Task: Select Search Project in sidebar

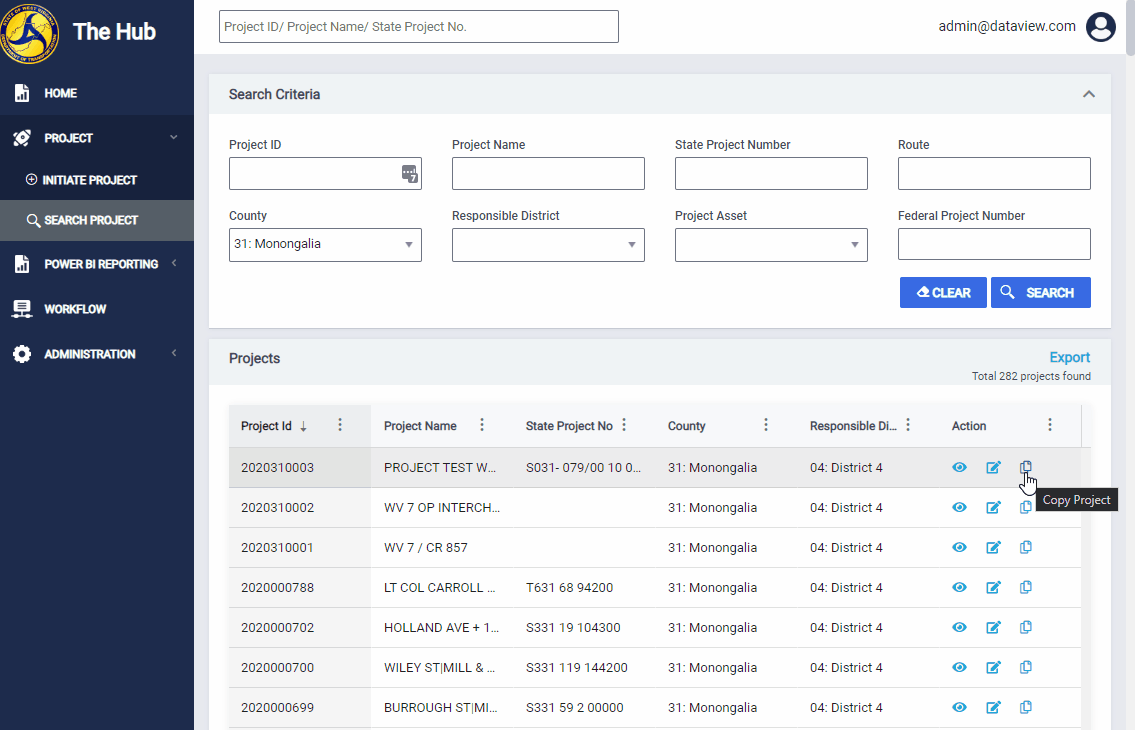Action: click(x=97, y=220)
